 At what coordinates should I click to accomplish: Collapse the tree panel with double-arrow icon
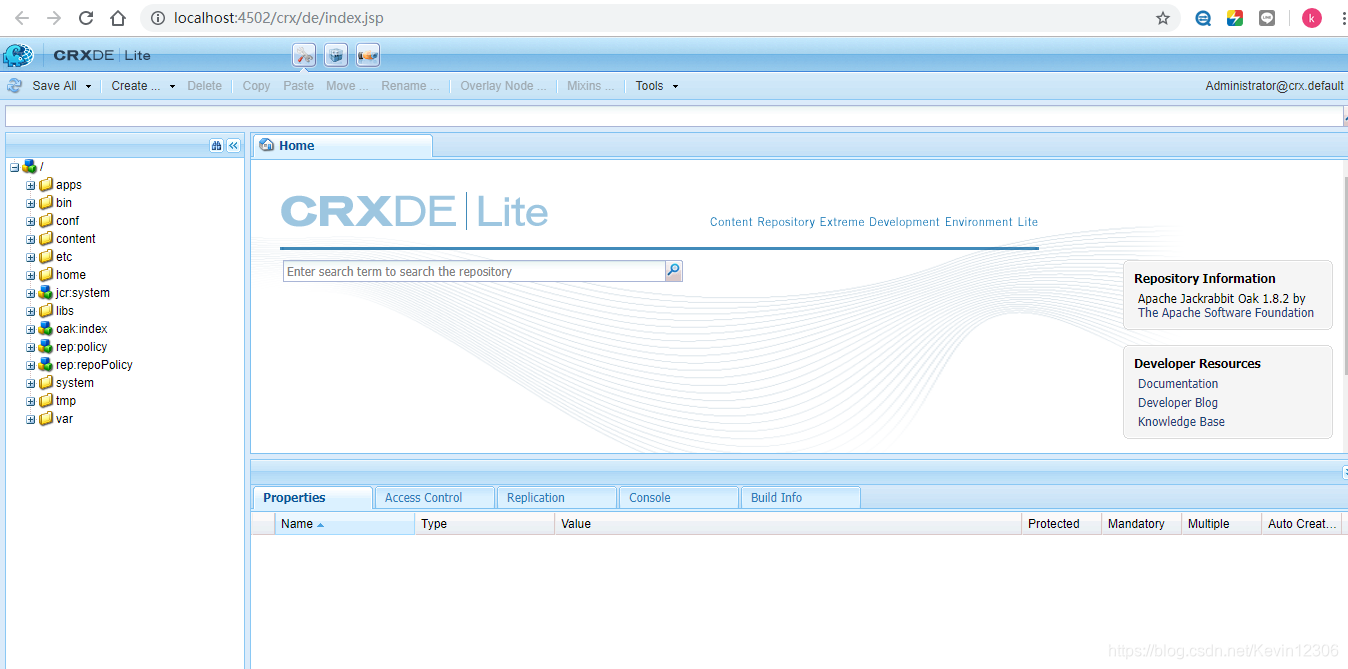tap(233, 146)
